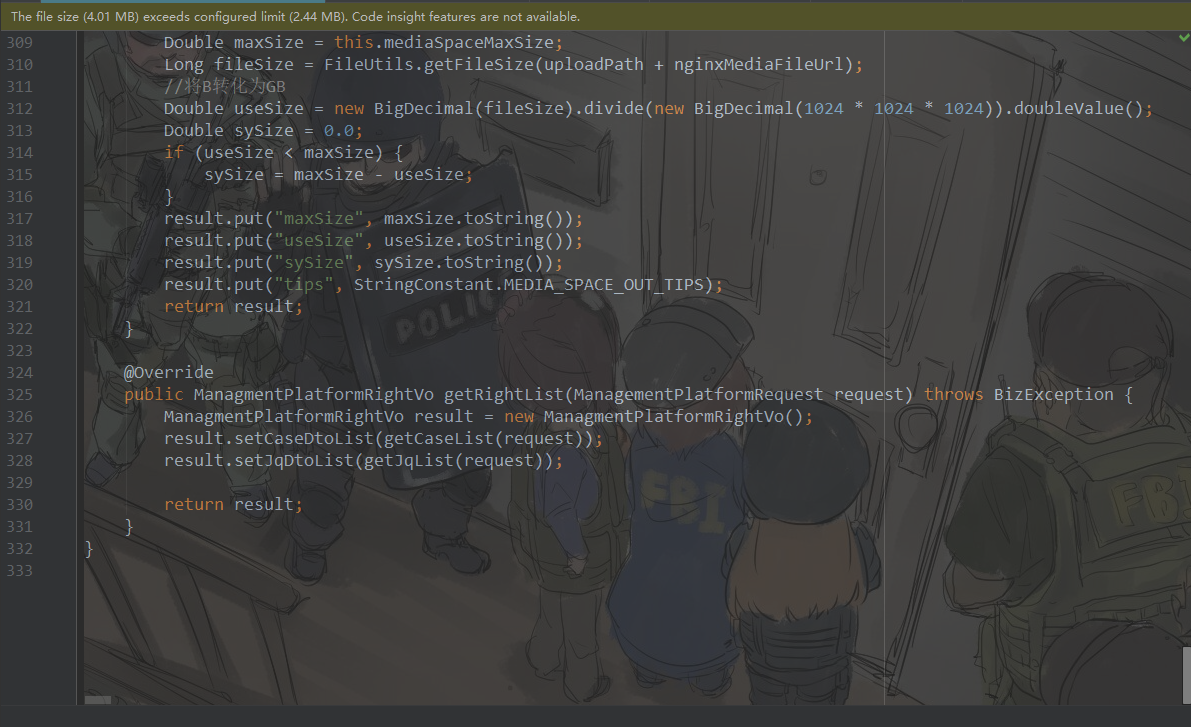Viewport: 1191px width, 727px height.
Task: Click "useSize" string literal on line 318
Action: pyautogui.click(x=318, y=241)
